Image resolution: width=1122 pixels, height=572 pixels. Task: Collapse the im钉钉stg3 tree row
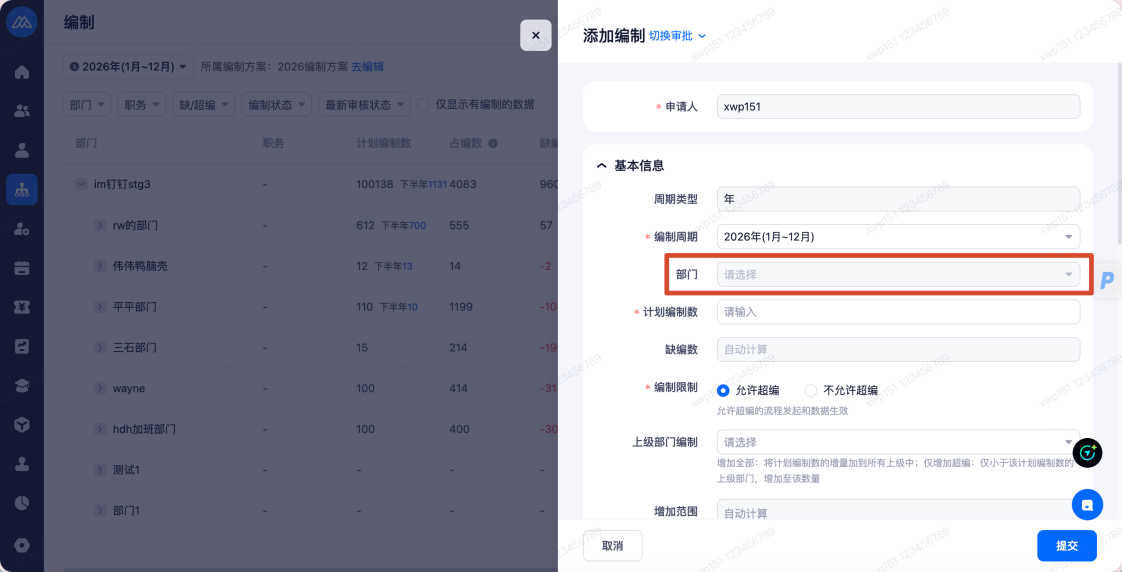click(81, 184)
